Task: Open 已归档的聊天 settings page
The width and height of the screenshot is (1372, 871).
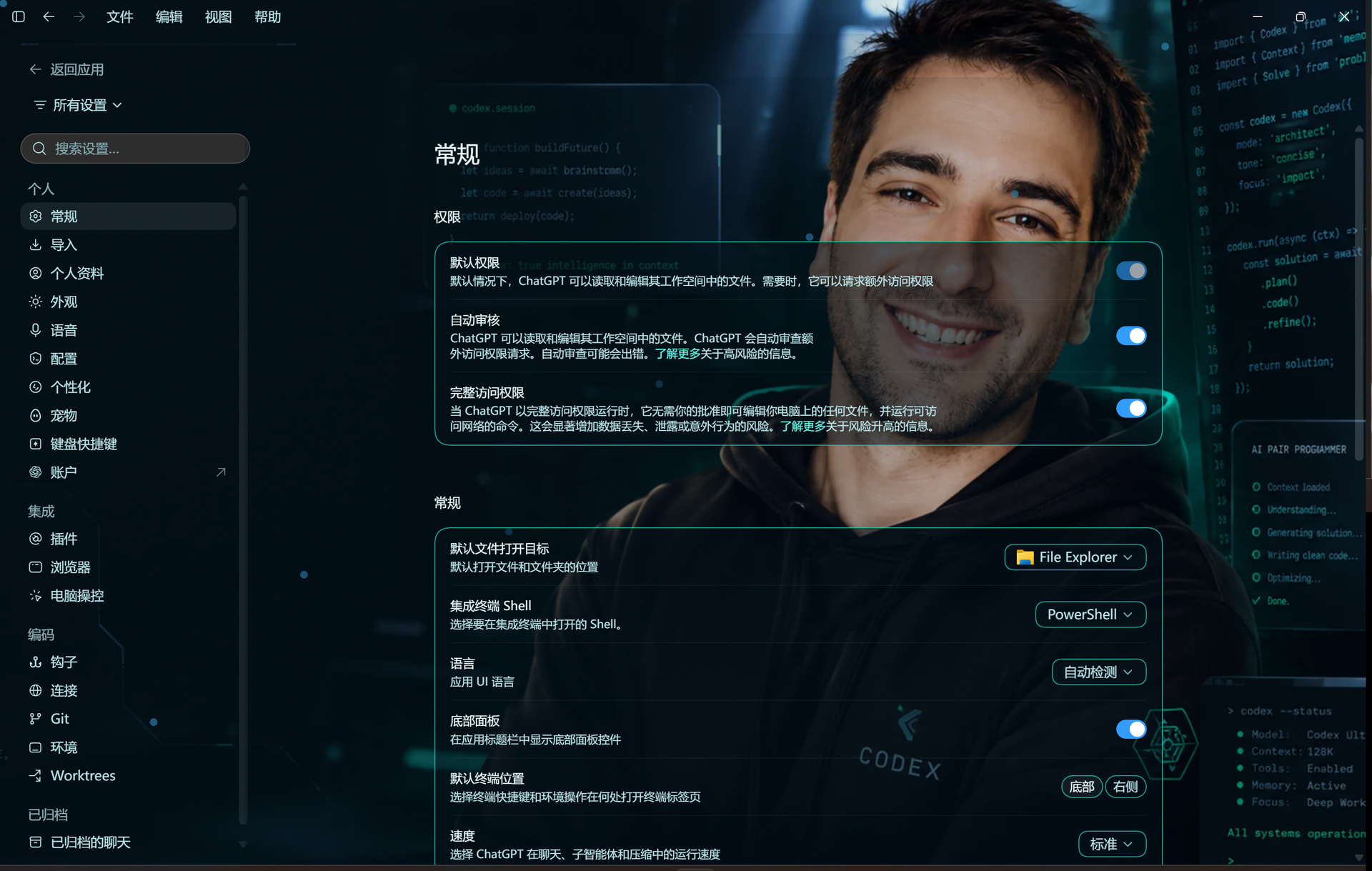Action: [128, 842]
